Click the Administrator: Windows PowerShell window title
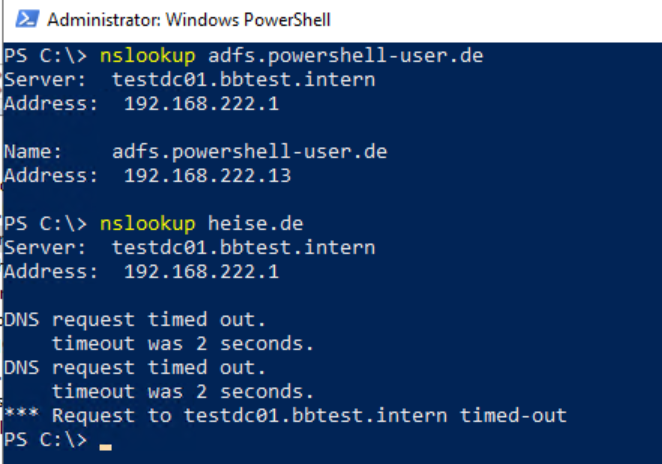 [189, 20]
